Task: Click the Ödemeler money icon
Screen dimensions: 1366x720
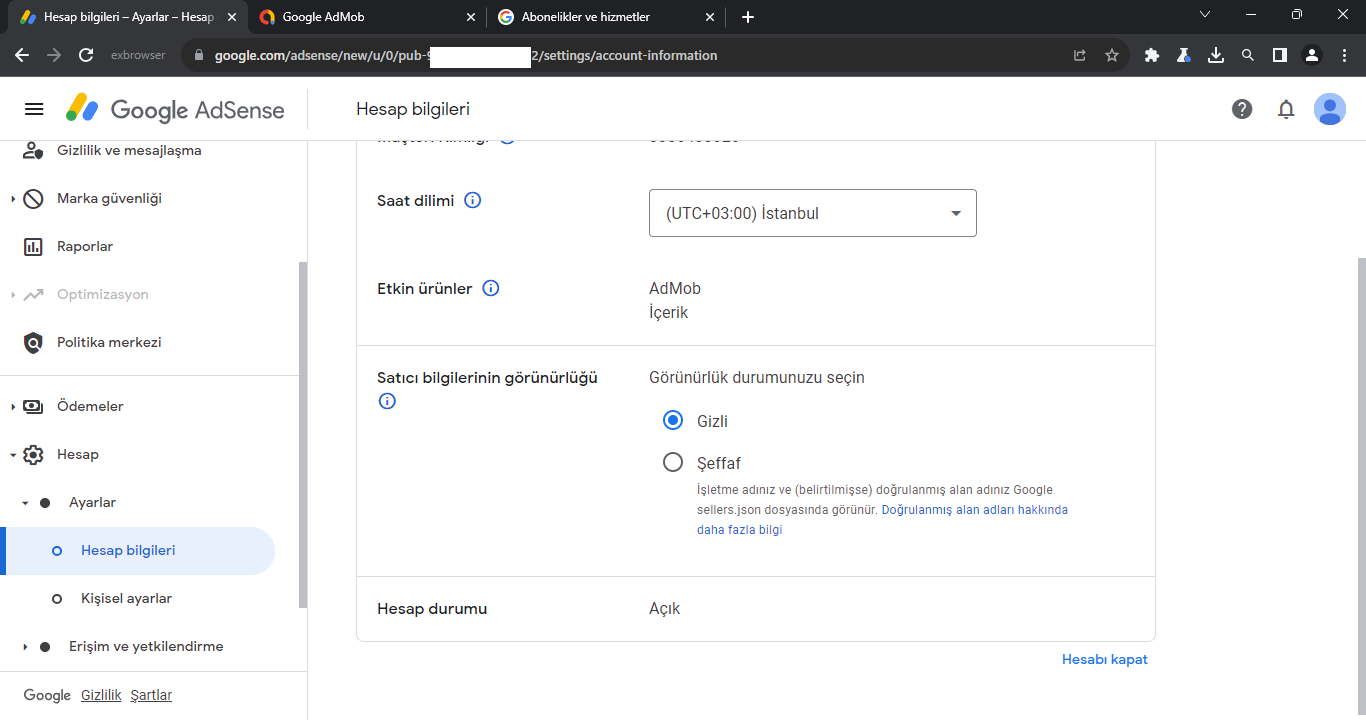Action: [33, 407]
